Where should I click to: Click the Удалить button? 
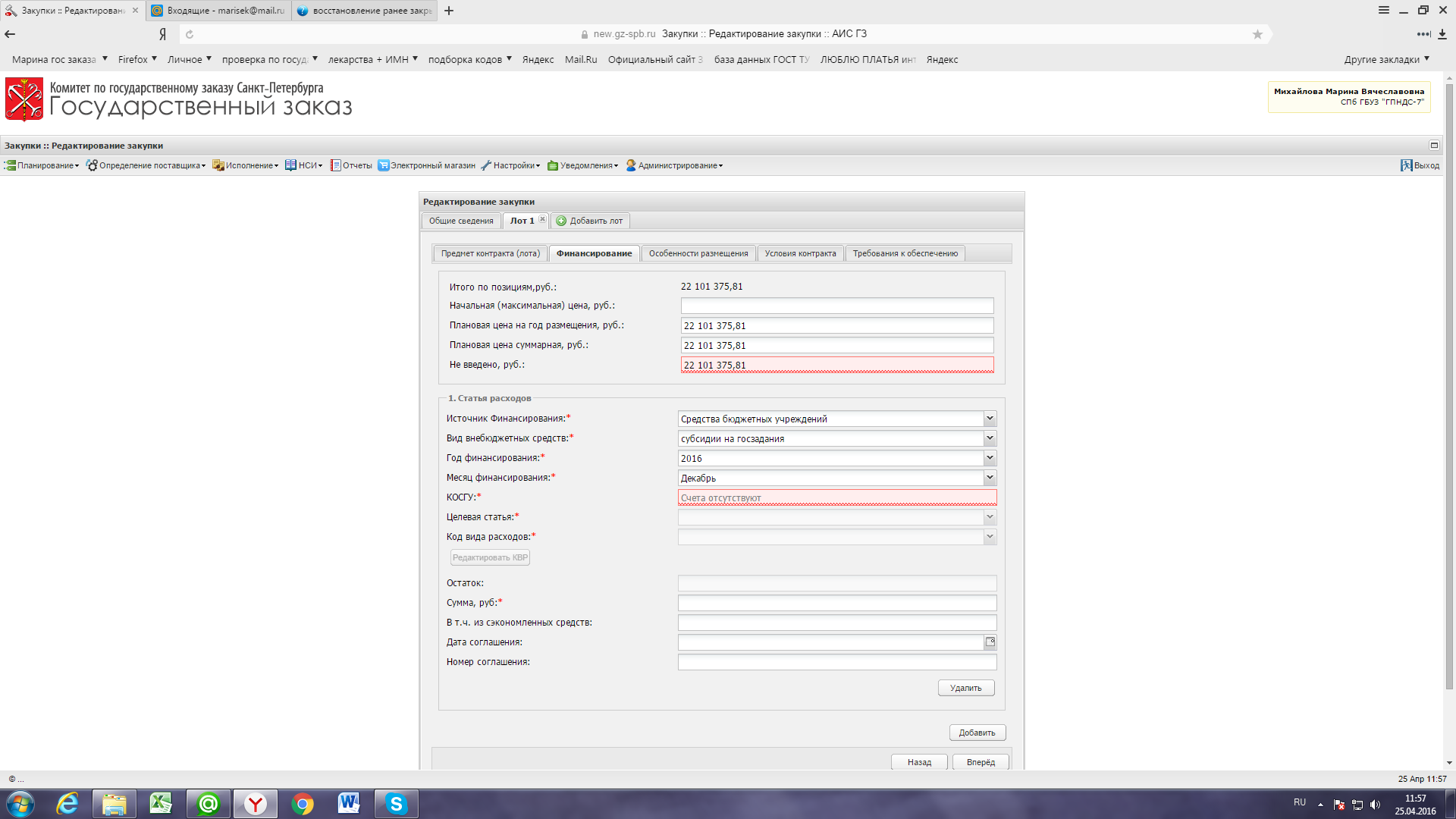(x=965, y=688)
